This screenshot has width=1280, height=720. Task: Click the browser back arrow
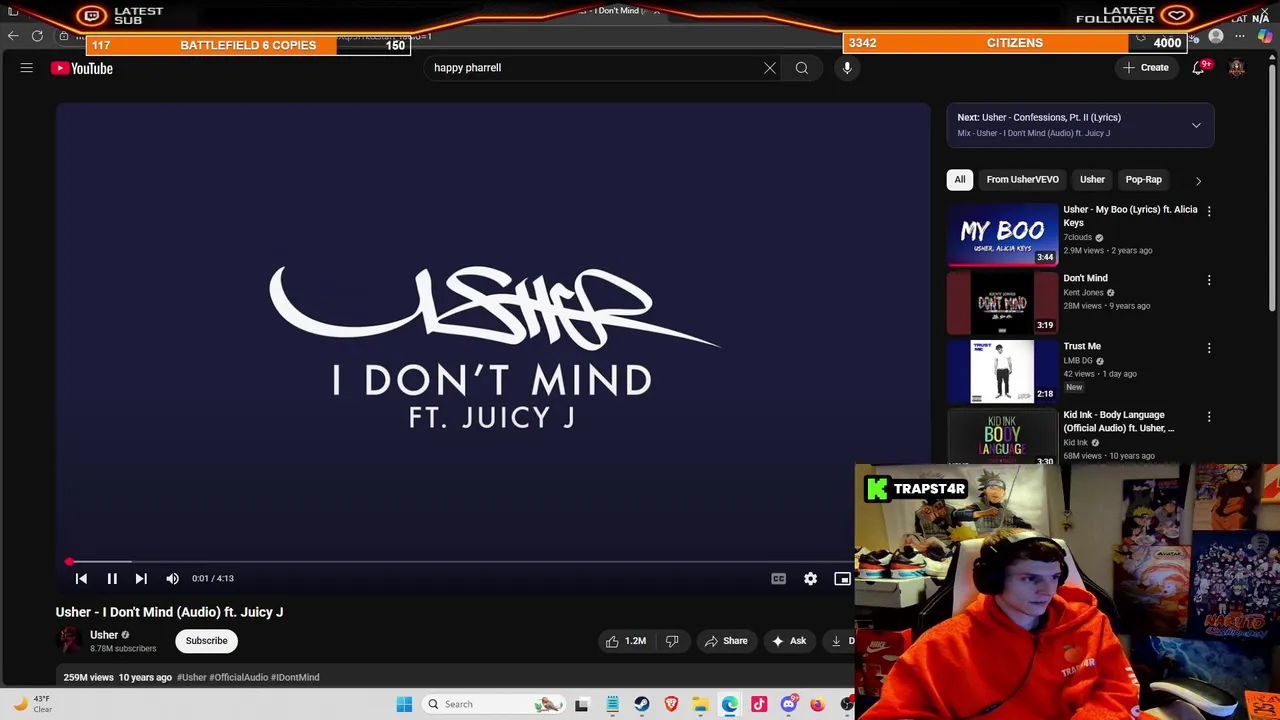[x=12, y=36]
